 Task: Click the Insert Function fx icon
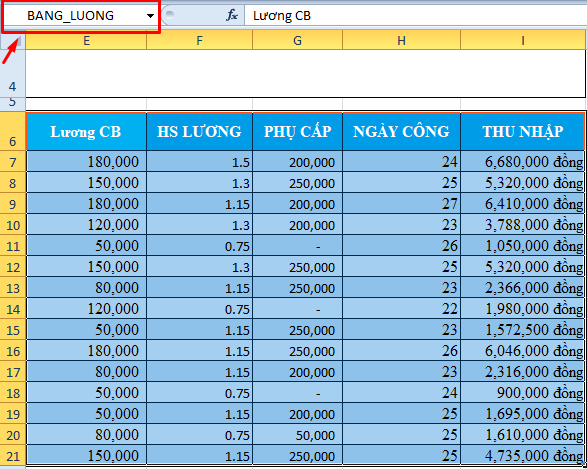click(232, 15)
